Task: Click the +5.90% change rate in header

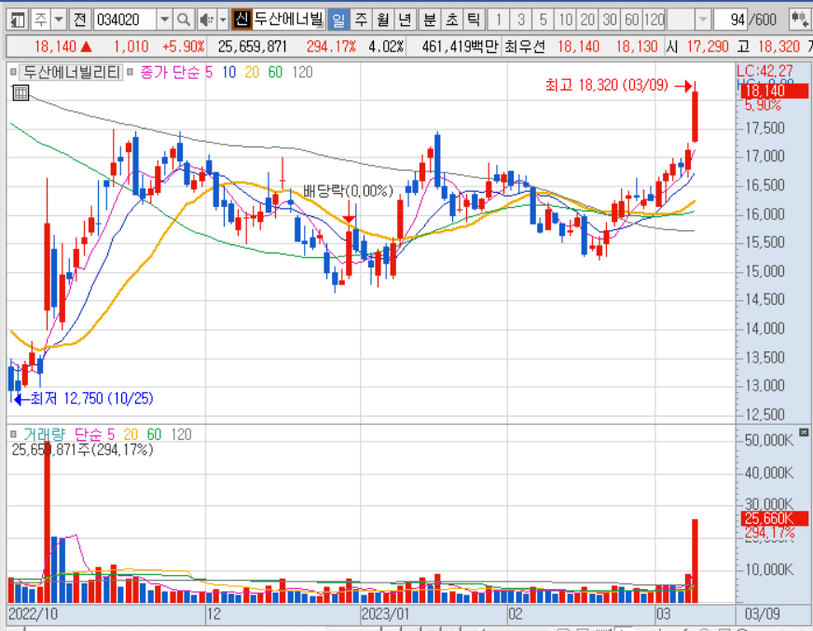Action: point(183,47)
